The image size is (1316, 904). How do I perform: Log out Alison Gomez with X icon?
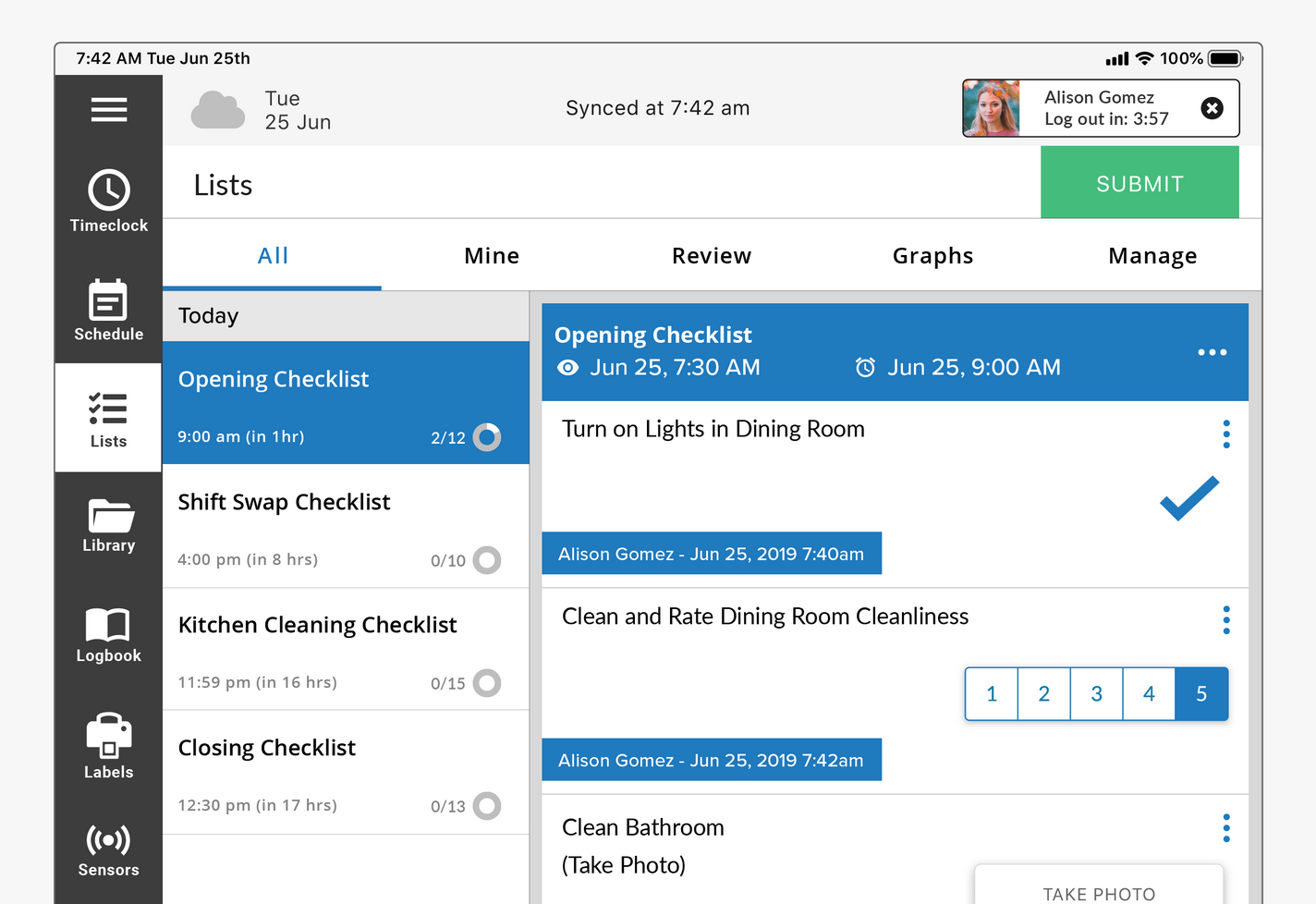coord(1212,108)
